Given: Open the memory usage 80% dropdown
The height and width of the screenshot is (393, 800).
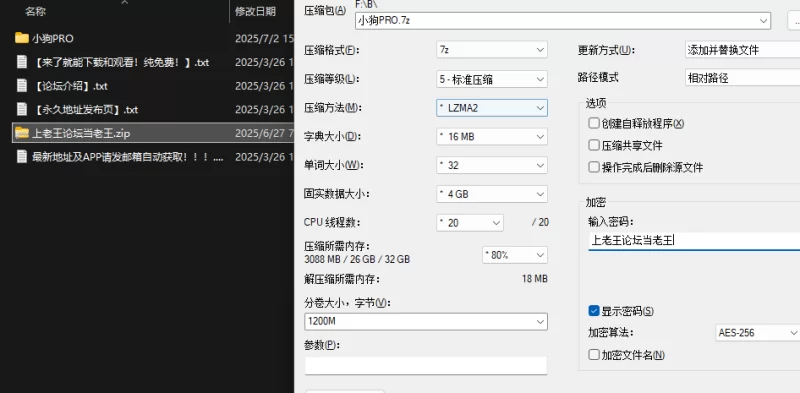Looking at the screenshot, I should point(515,255).
